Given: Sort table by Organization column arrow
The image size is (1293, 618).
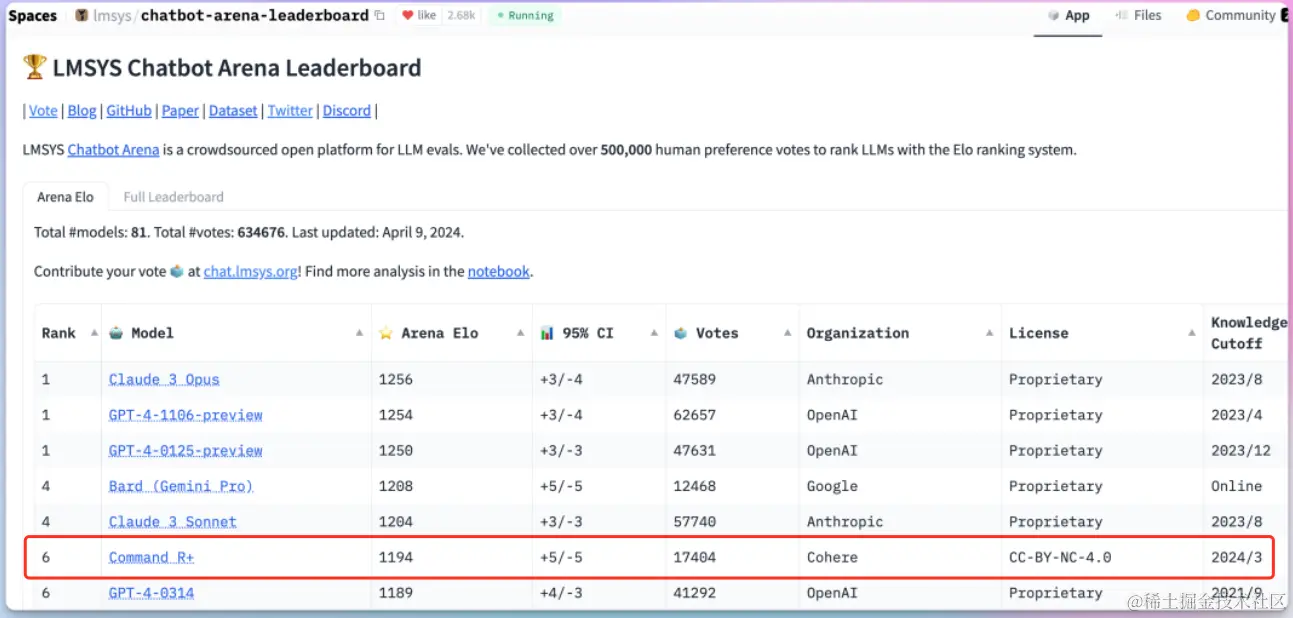Looking at the screenshot, I should point(990,333).
